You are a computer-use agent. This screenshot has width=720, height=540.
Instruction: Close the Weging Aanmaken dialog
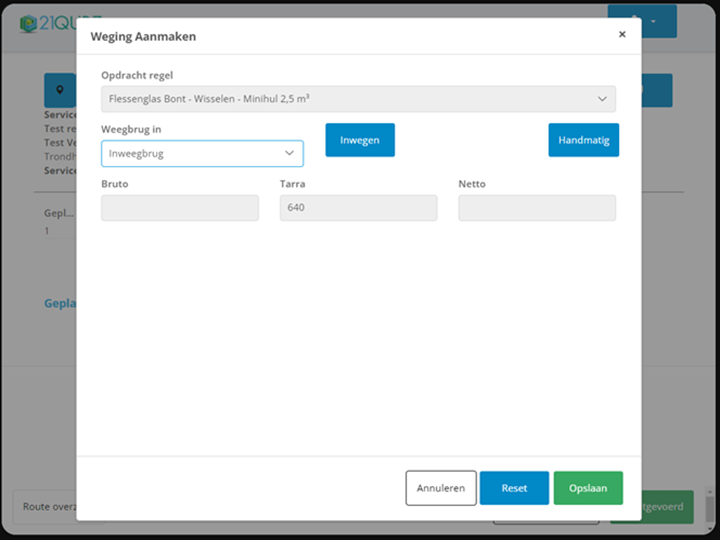[x=622, y=35]
